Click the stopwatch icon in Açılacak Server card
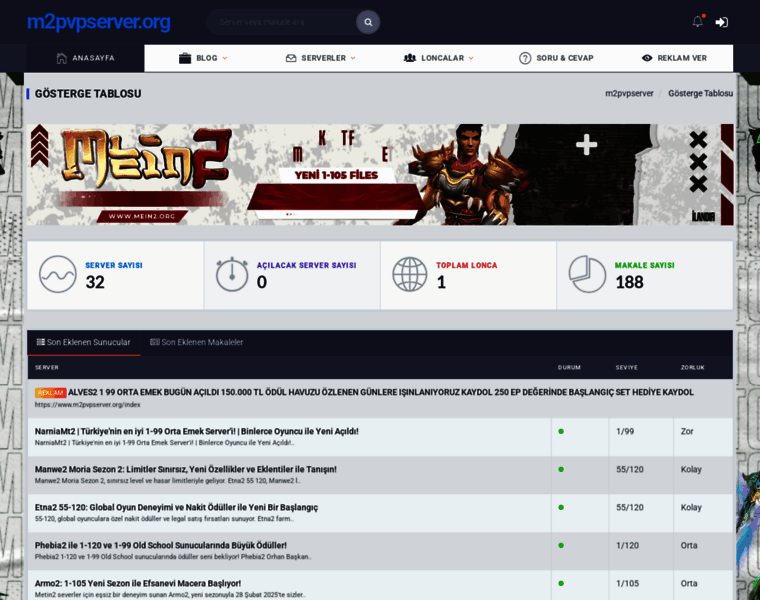 [232, 274]
